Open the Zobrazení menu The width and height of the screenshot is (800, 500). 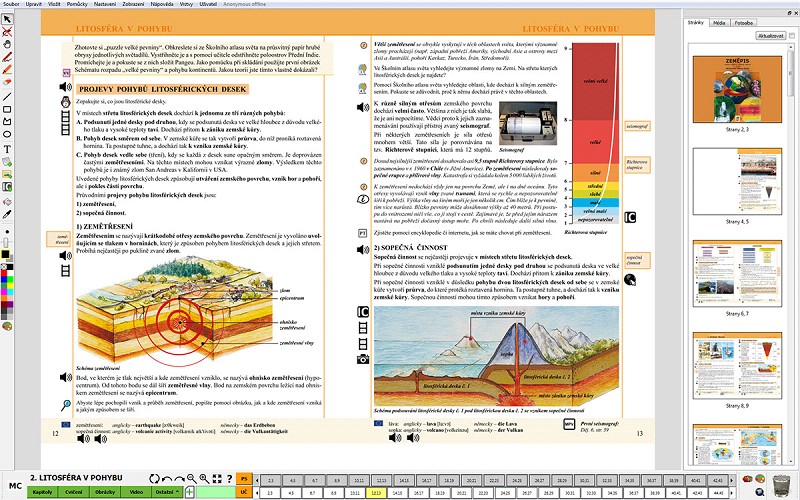coord(133,4)
